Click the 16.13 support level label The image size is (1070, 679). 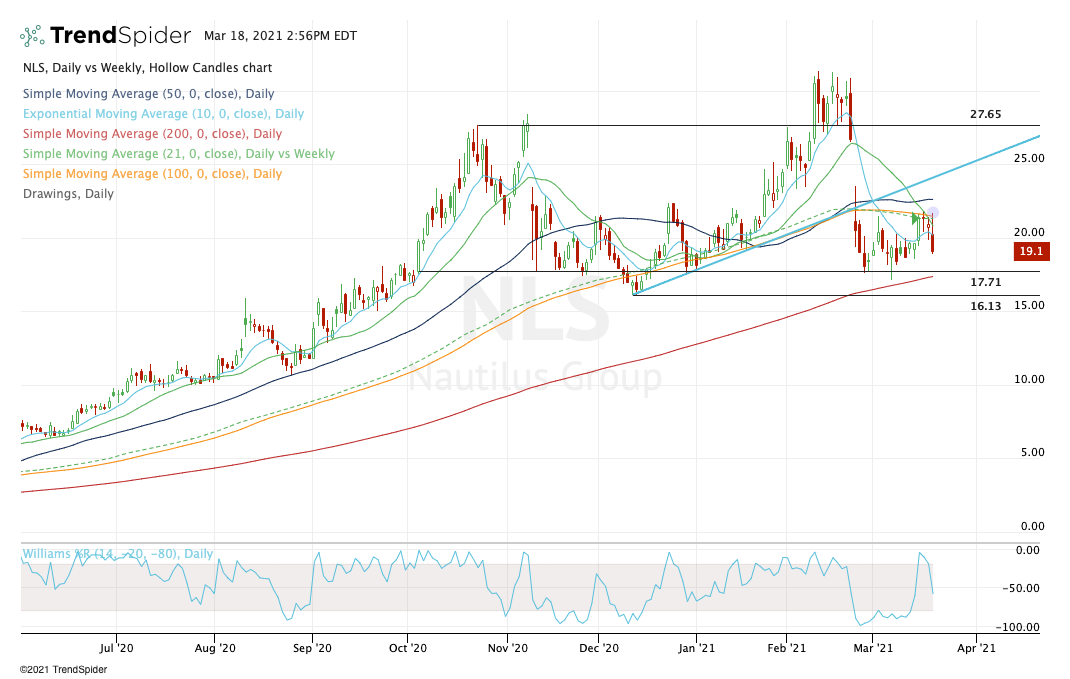click(985, 306)
